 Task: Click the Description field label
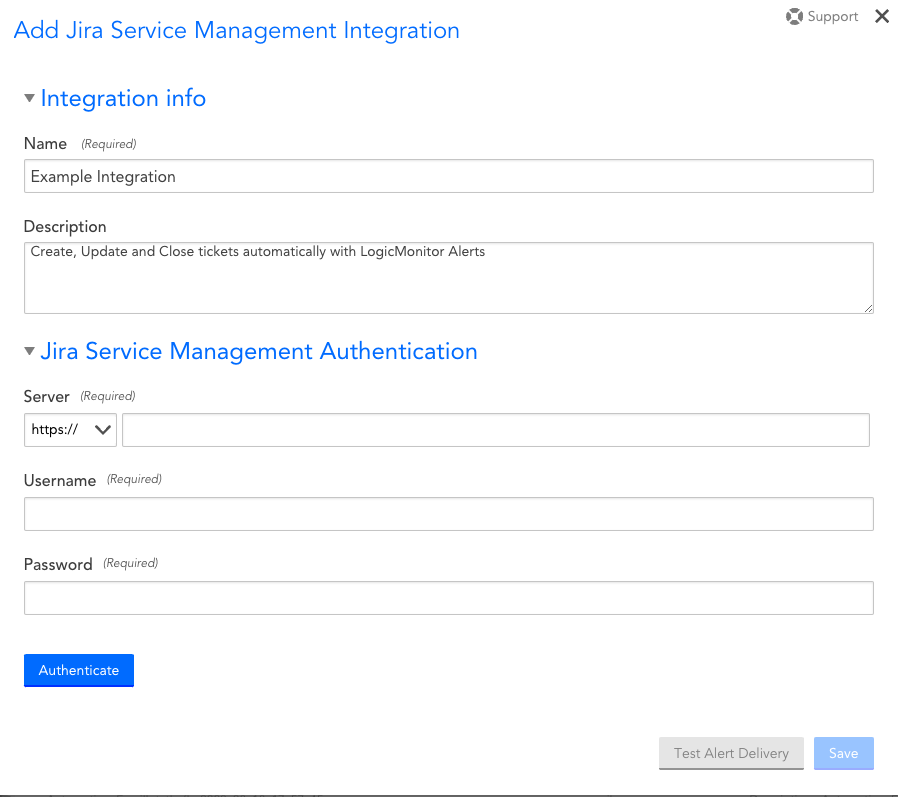(65, 227)
